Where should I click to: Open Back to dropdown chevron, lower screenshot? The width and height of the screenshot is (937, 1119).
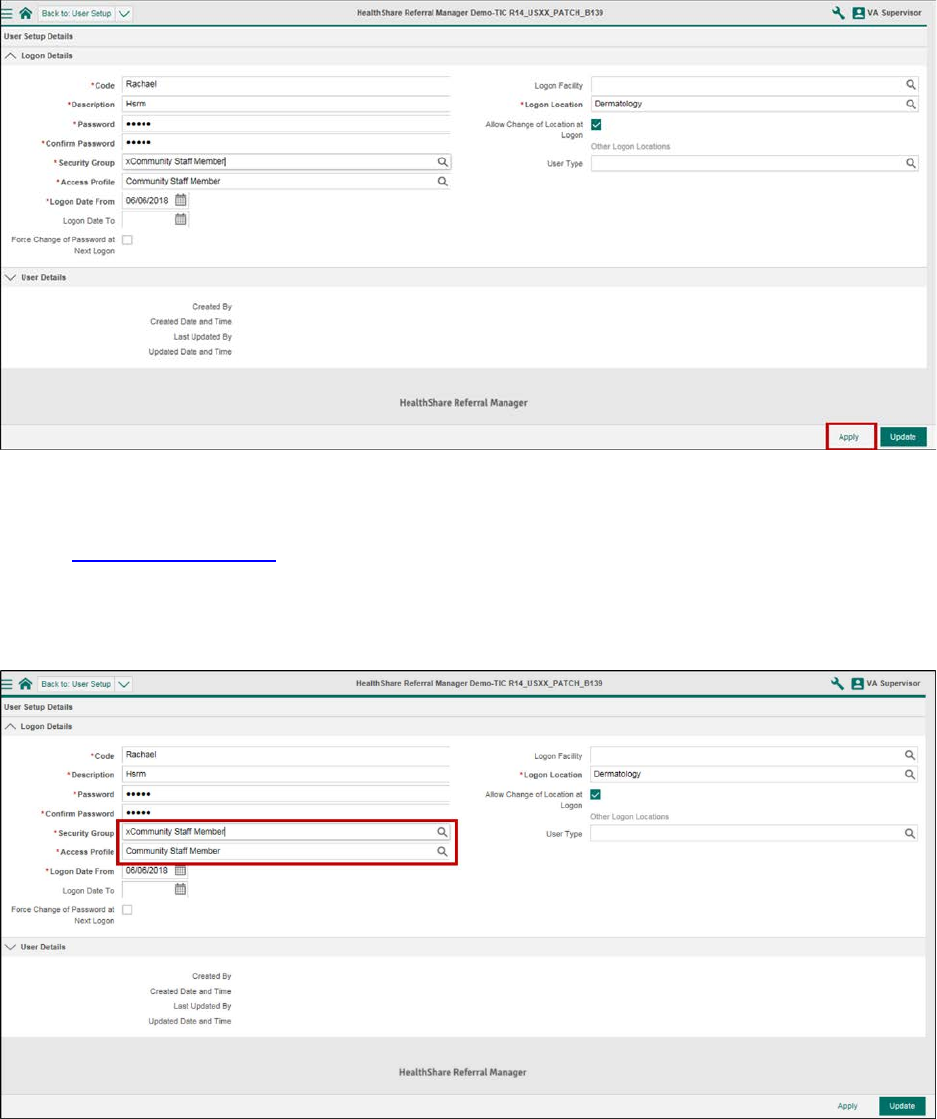click(x=124, y=684)
